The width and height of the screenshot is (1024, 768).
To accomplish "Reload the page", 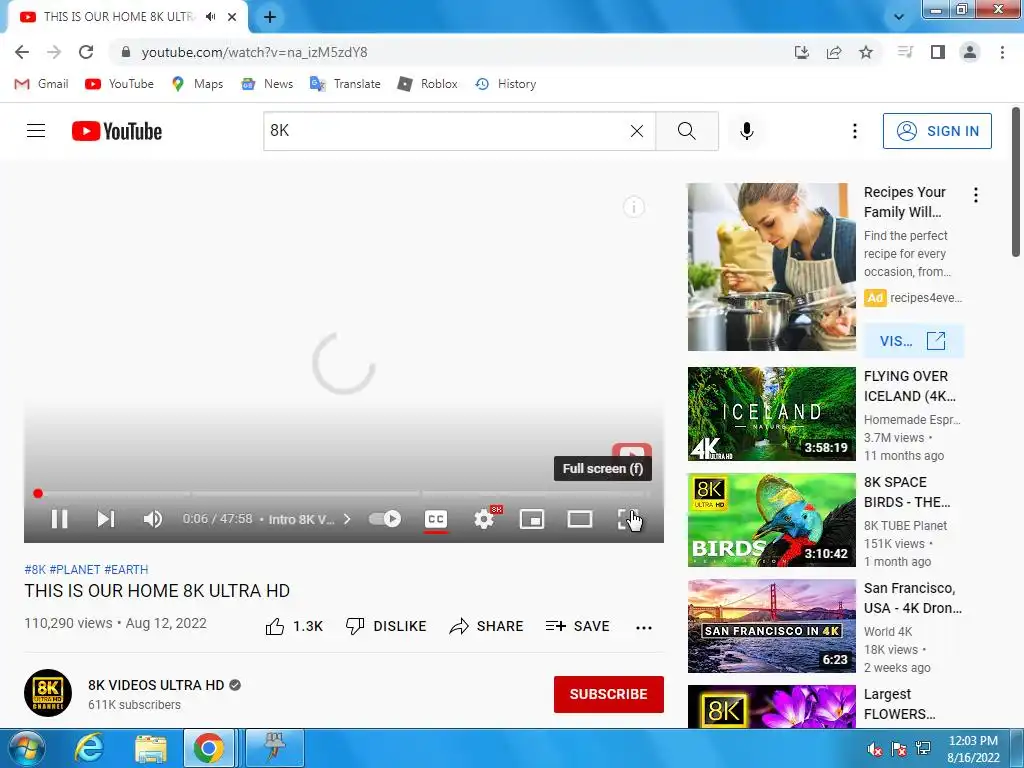I will (x=86, y=52).
